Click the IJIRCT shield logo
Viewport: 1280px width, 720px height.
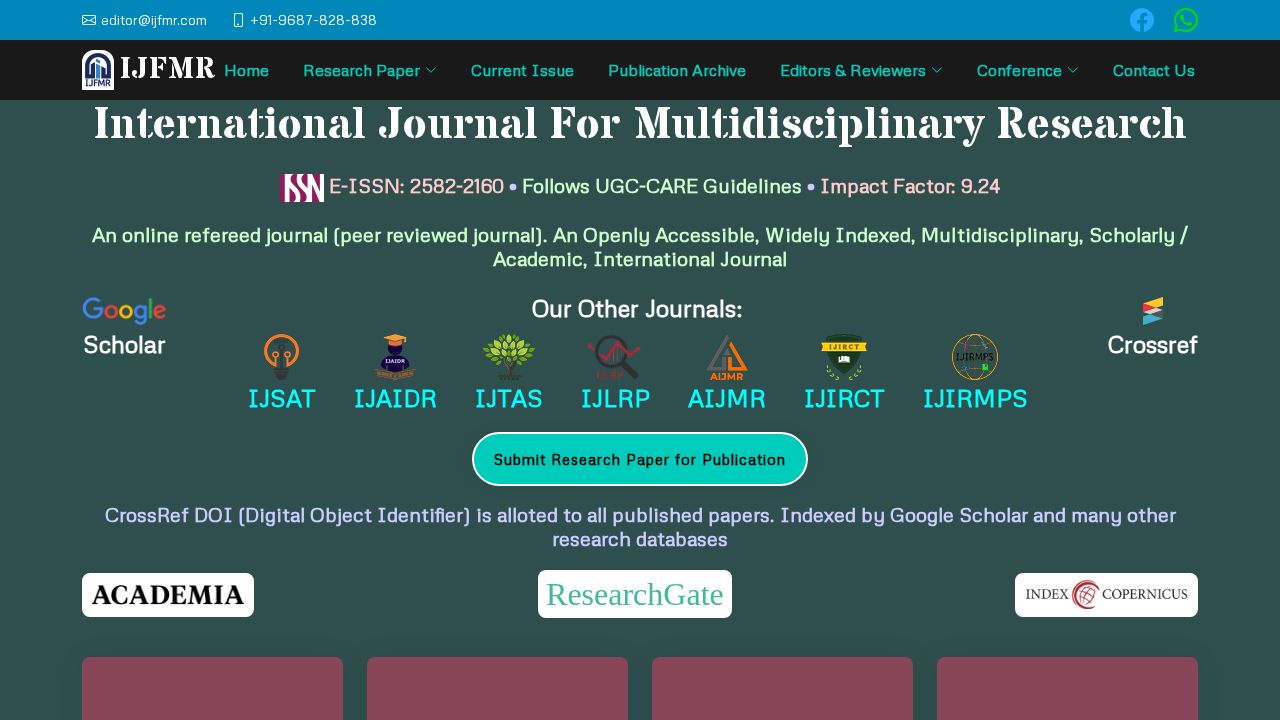844,357
